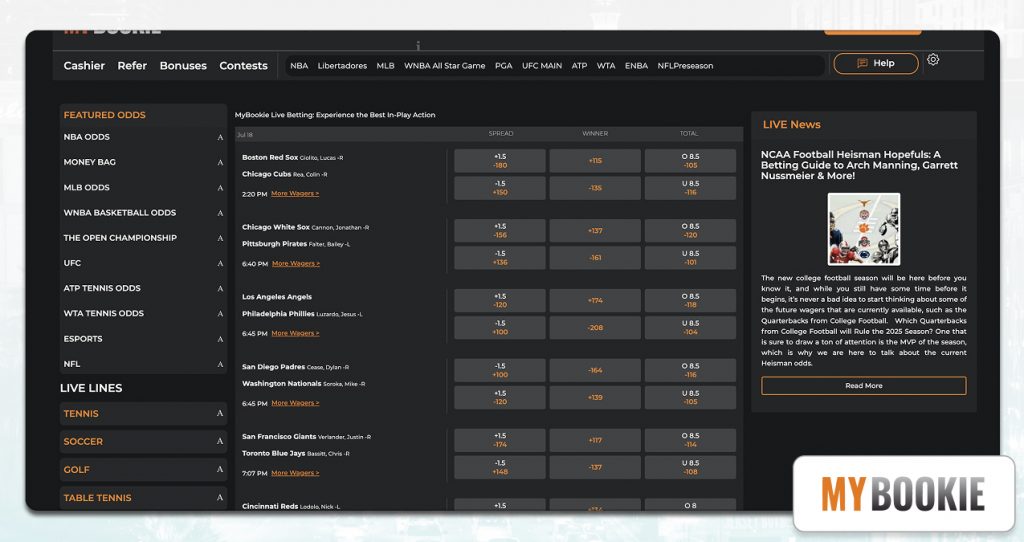Image resolution: width=1024 pixels, height=542 pixels.
Task: Pick White Sox game over 8.5 -120
Action: pyautogui.click(x=690, y=231)
